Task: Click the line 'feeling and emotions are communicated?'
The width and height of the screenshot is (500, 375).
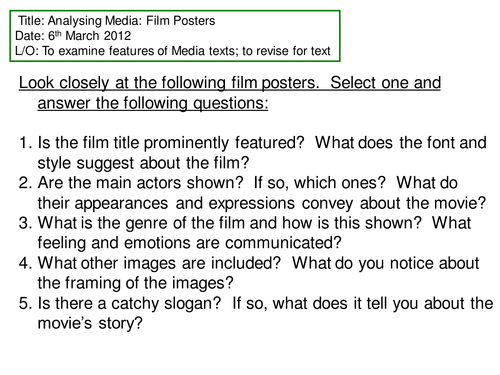Action: coord(189,243)
